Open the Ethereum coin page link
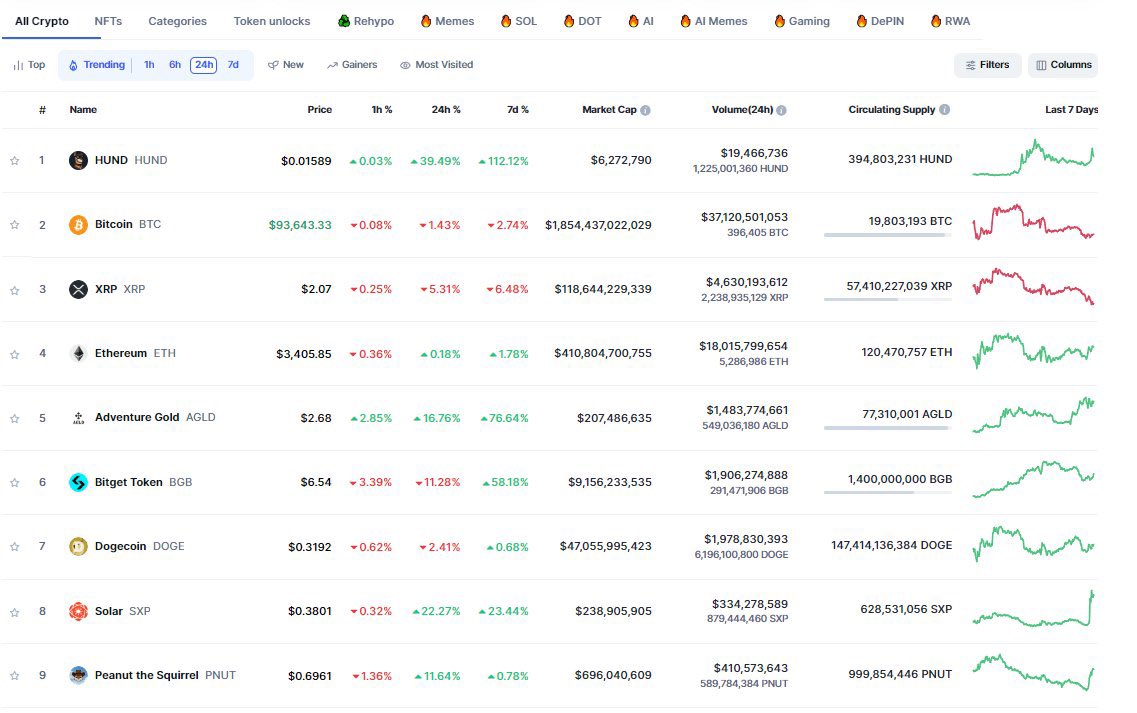 [136, 353]
